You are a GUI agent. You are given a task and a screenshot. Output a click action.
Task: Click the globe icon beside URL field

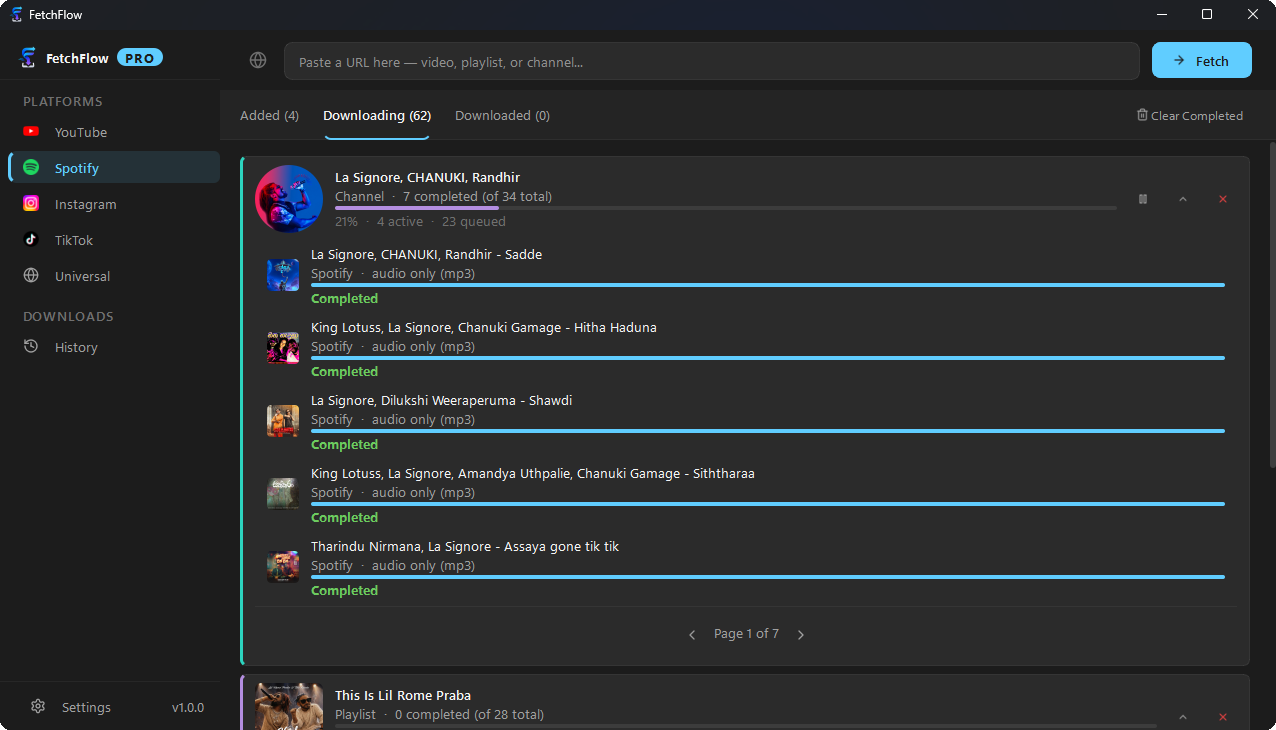tap(258, 61)
